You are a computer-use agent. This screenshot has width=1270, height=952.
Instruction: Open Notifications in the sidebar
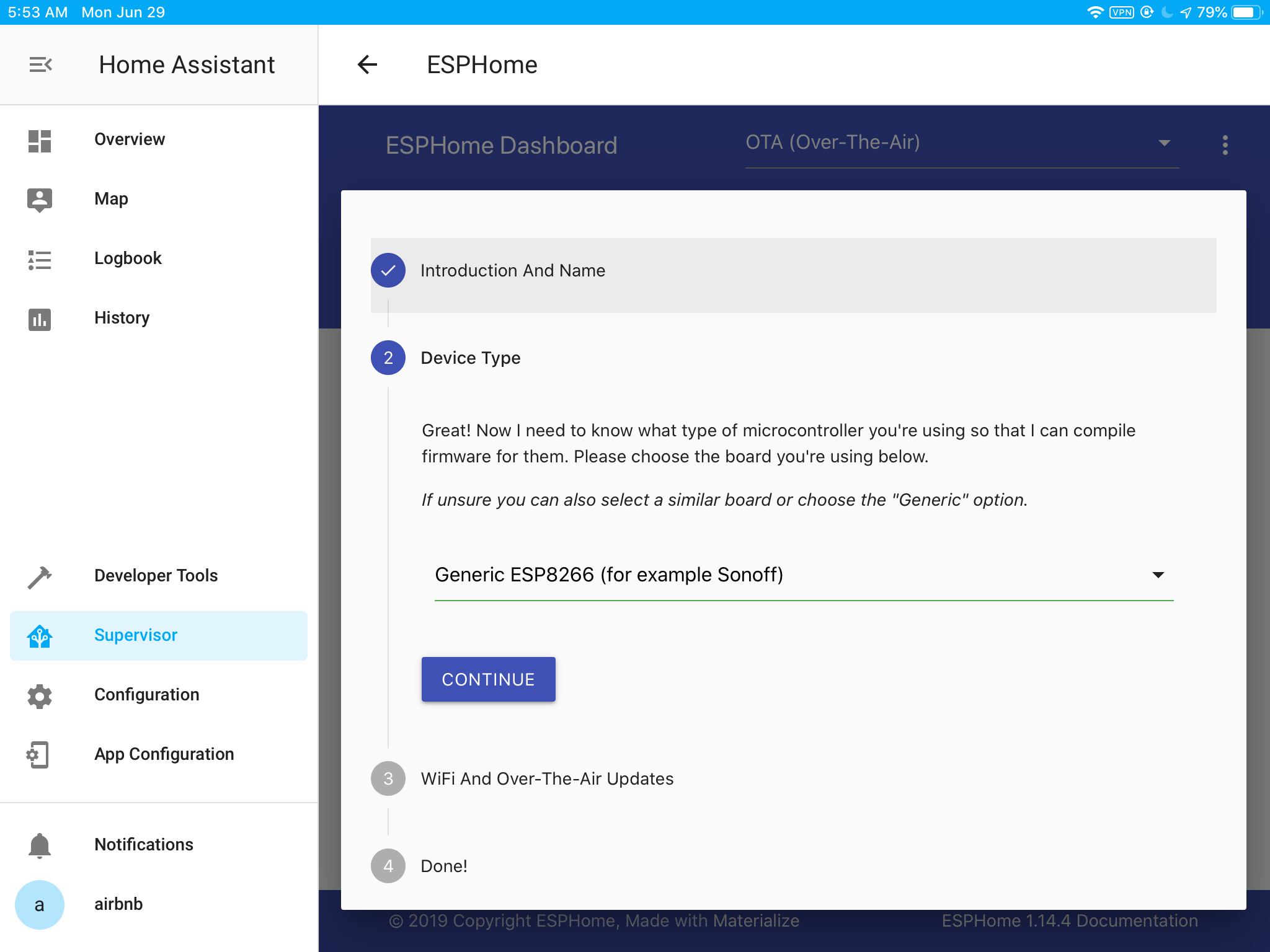(x=159, y=845)
